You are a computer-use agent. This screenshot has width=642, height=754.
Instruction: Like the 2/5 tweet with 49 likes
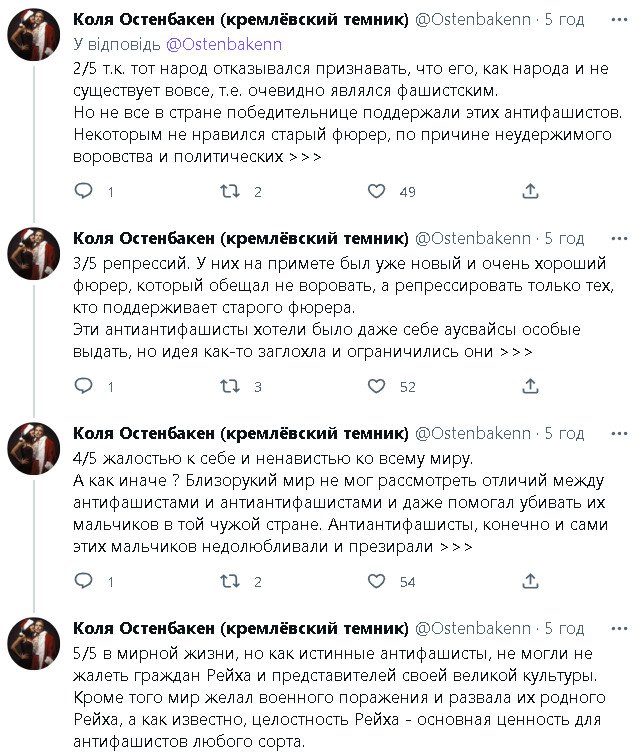coord(377,191)
